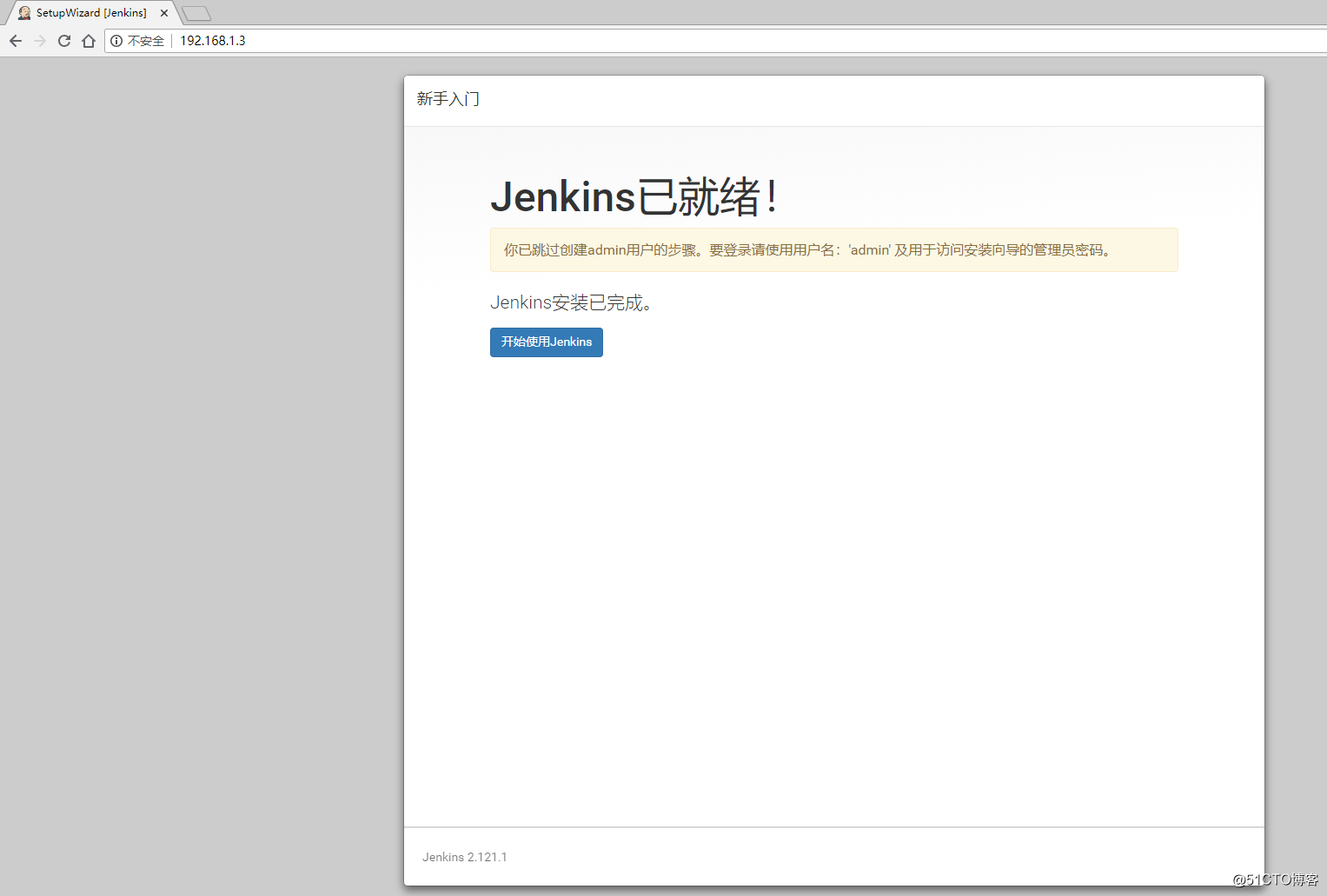1327x896 pixels.
Task: Click the Jenkins安装已完成 text
Action: 571,302
